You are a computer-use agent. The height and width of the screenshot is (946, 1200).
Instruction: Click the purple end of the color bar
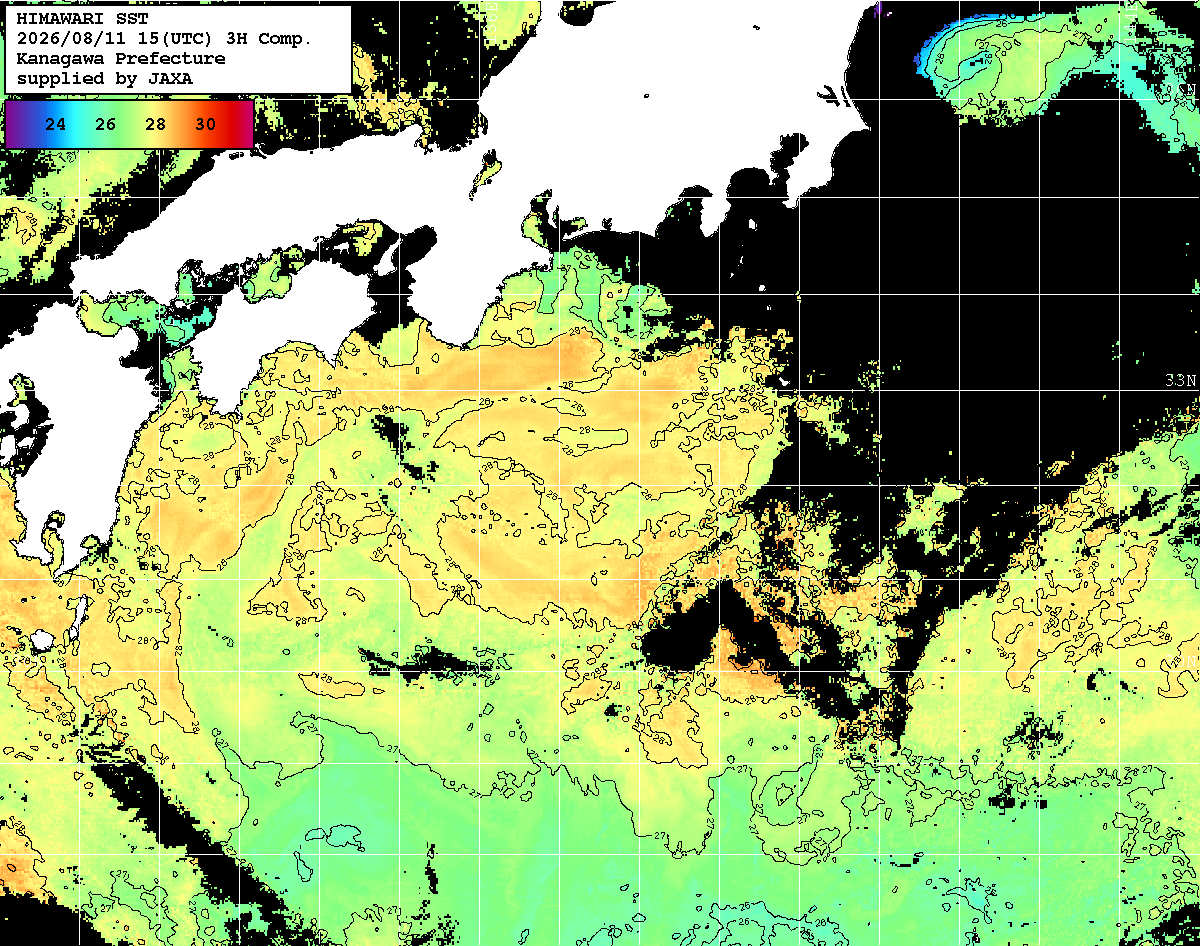click(14, 124)
